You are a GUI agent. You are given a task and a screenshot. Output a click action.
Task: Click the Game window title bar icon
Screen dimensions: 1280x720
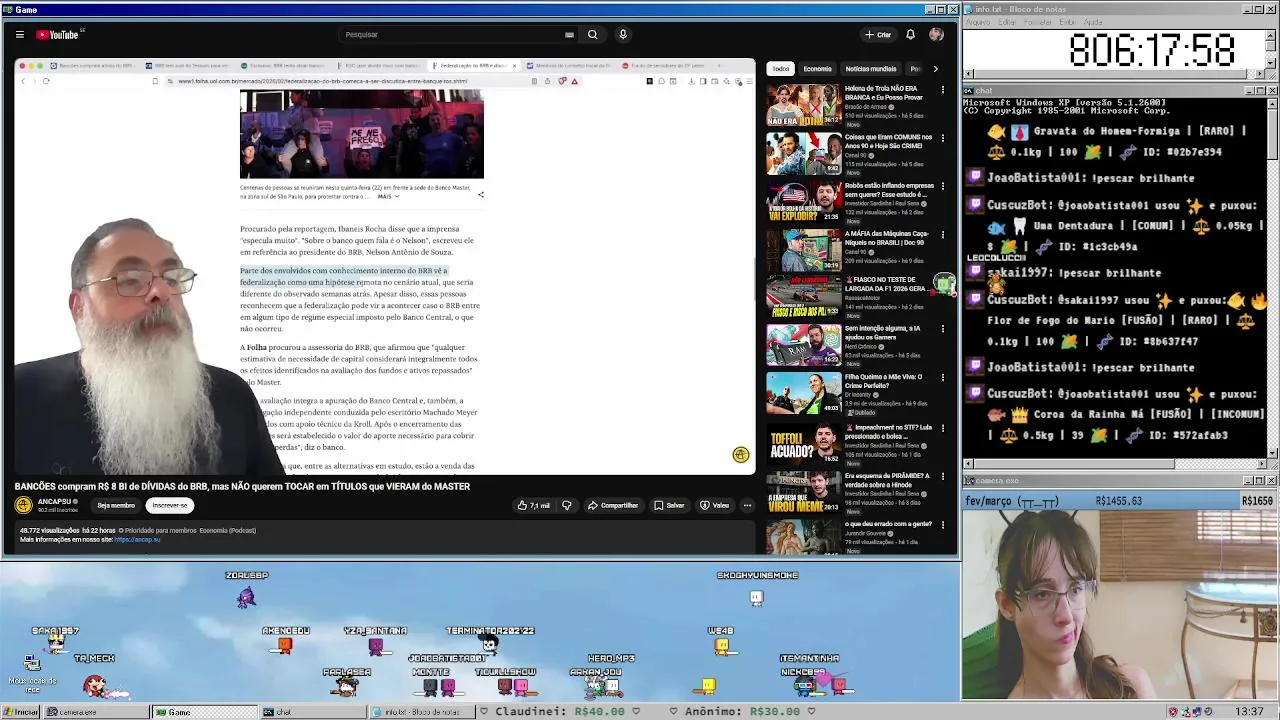pyautogui.click(x=7, y=10)
